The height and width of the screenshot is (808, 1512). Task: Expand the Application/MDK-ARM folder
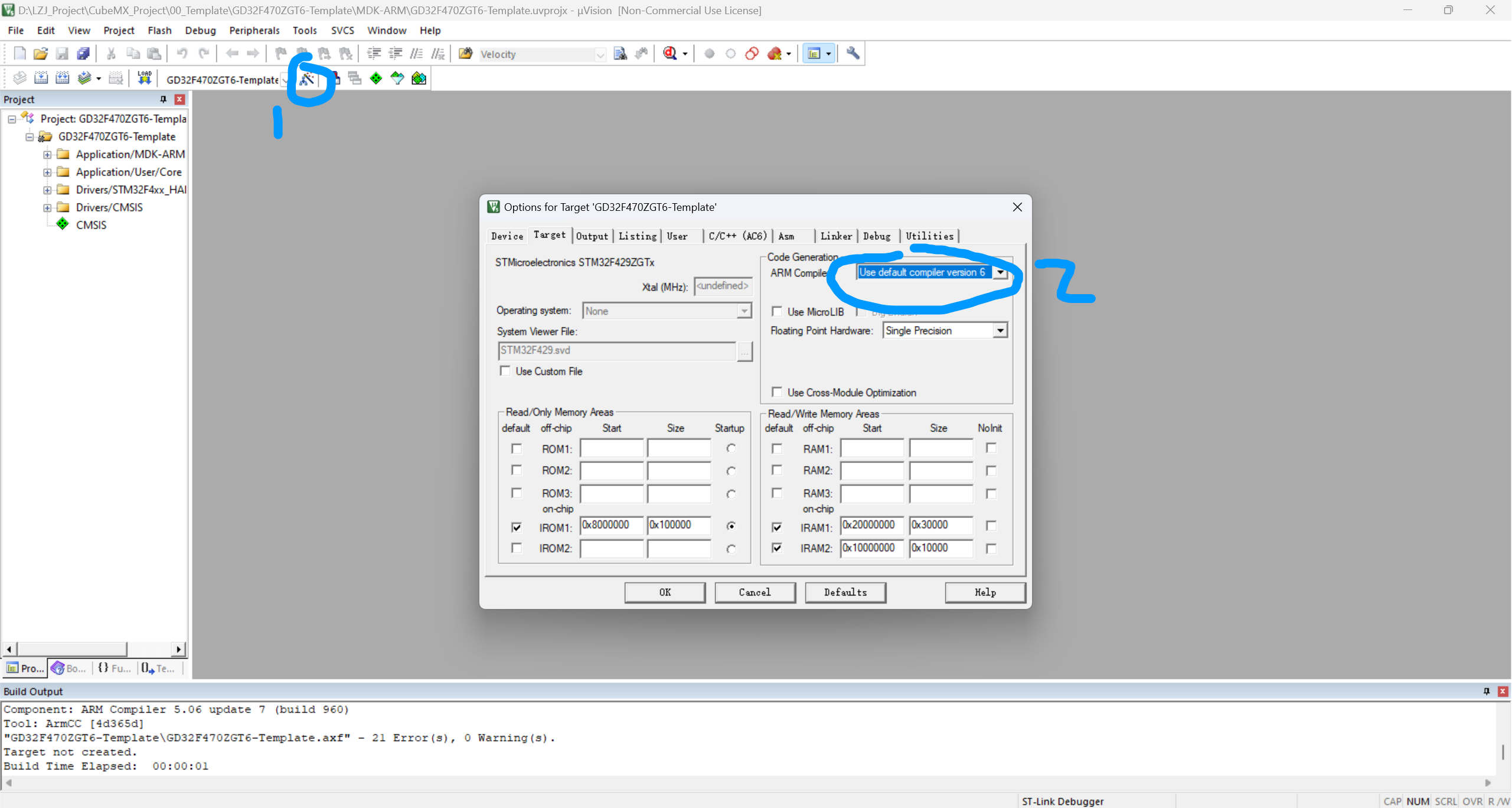pos(47,155)
